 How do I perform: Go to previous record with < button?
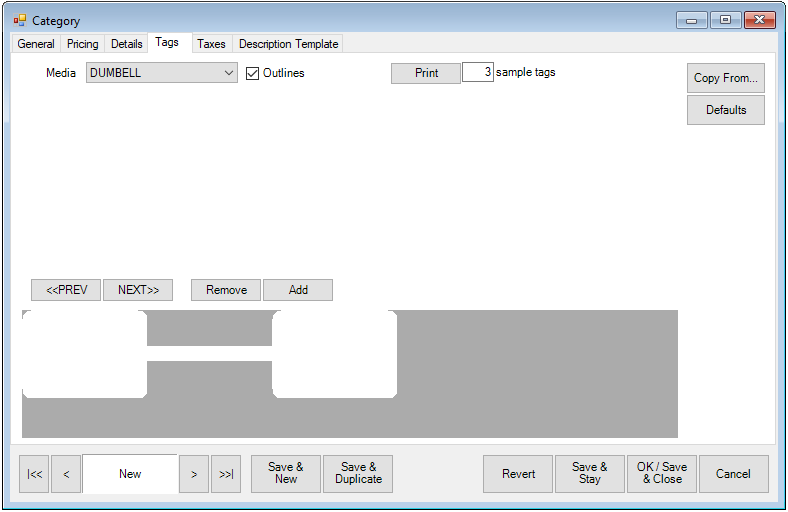(66, 474)
